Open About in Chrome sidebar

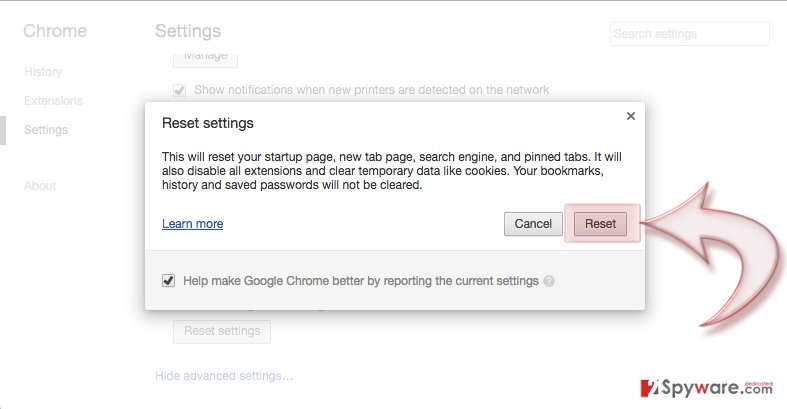pos(40,186)
